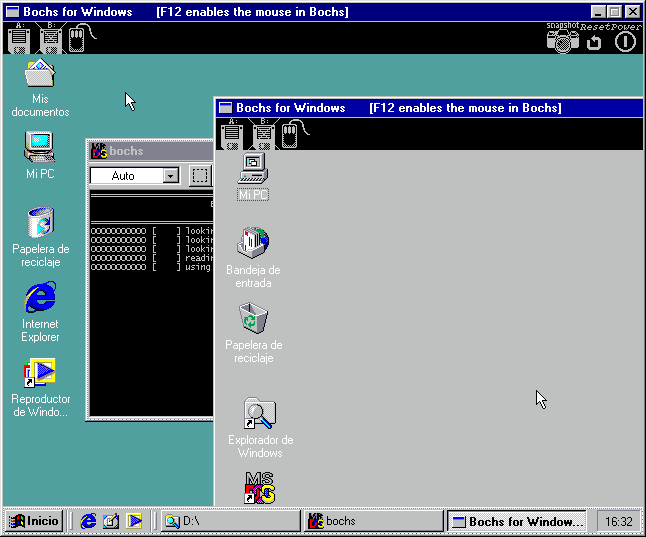Click the Mark selection button in bochs console

200,176
